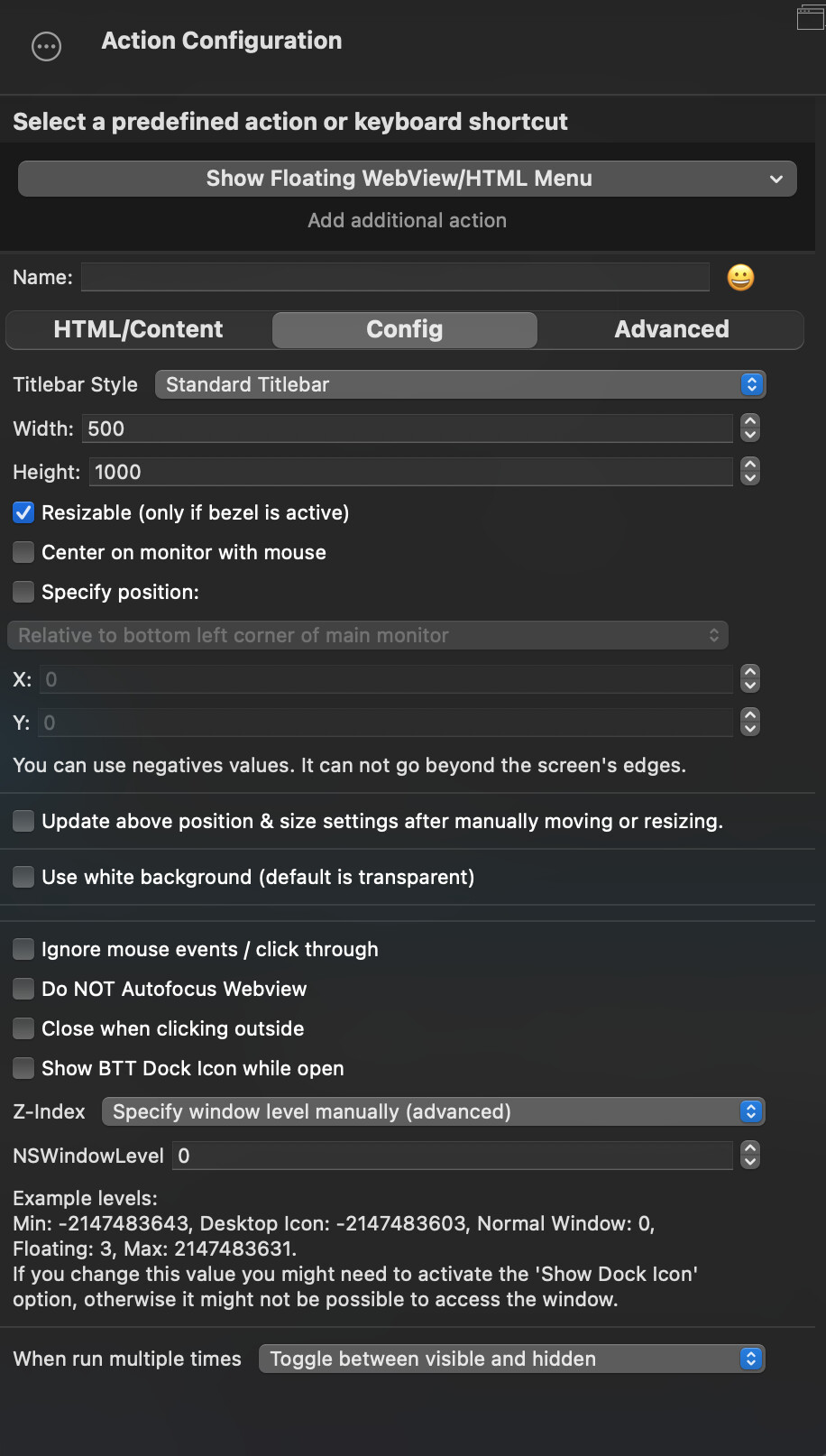Expand the Titlebar Style dropdown

click(x=460, y=385)
